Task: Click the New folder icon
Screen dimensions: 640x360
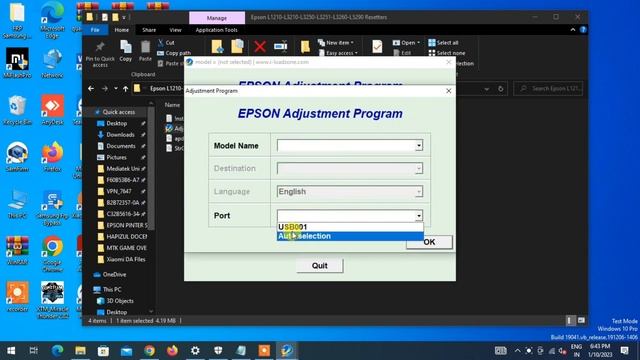Action: pos(305,47)
